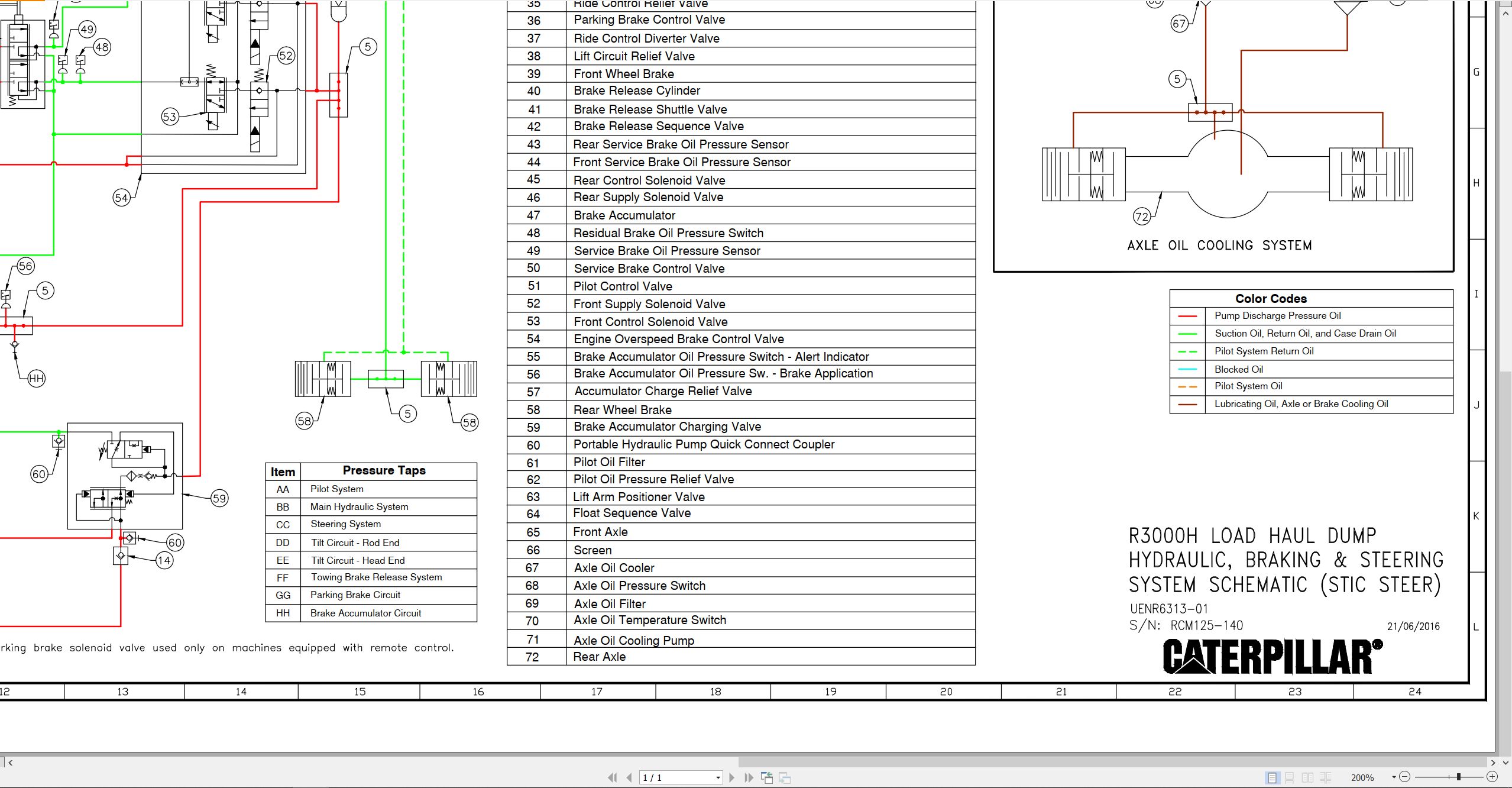Click the previous view navigation icon
Viewport: 1512px width, 788px height.
pos(767,777)
